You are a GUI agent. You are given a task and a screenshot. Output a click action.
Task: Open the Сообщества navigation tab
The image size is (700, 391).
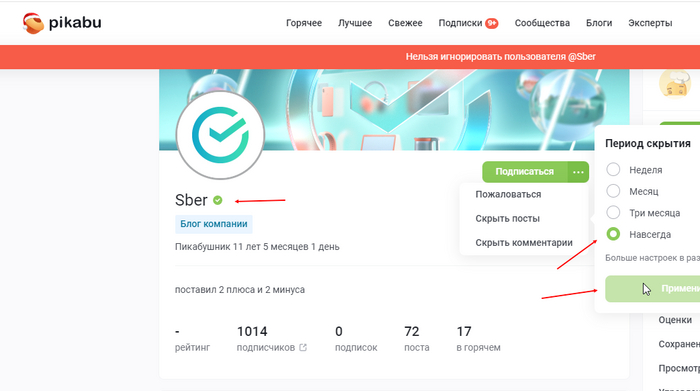point(542,23)
